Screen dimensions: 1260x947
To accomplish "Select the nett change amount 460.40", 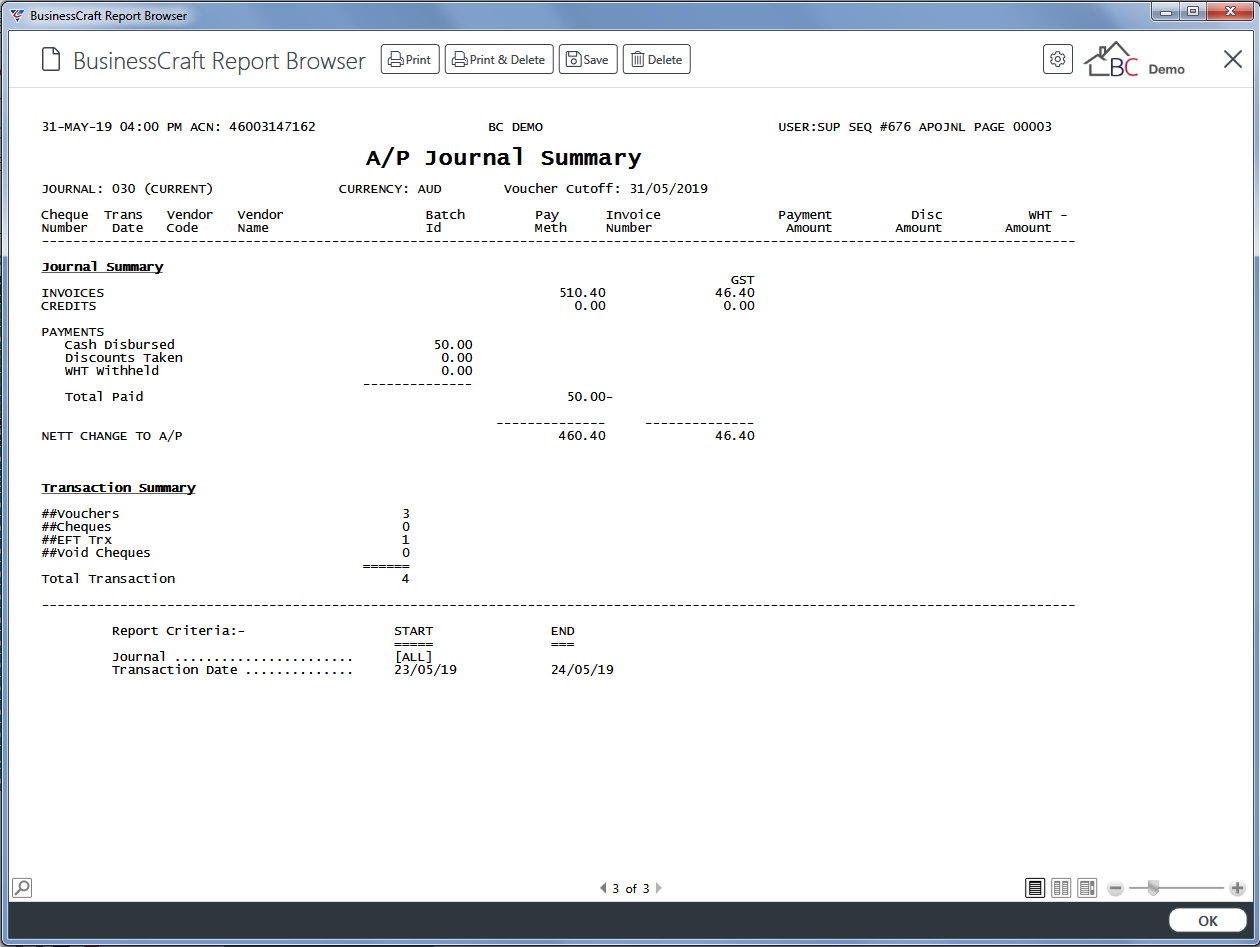I will pos(582,436).
